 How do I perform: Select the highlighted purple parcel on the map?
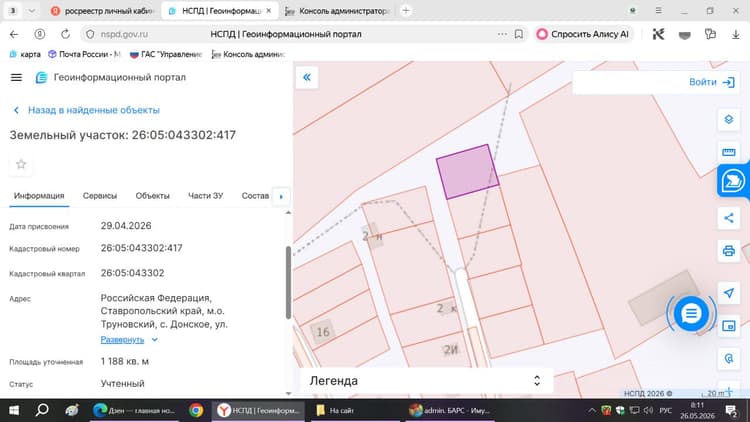pyautogui.click(x=467, y=172)
